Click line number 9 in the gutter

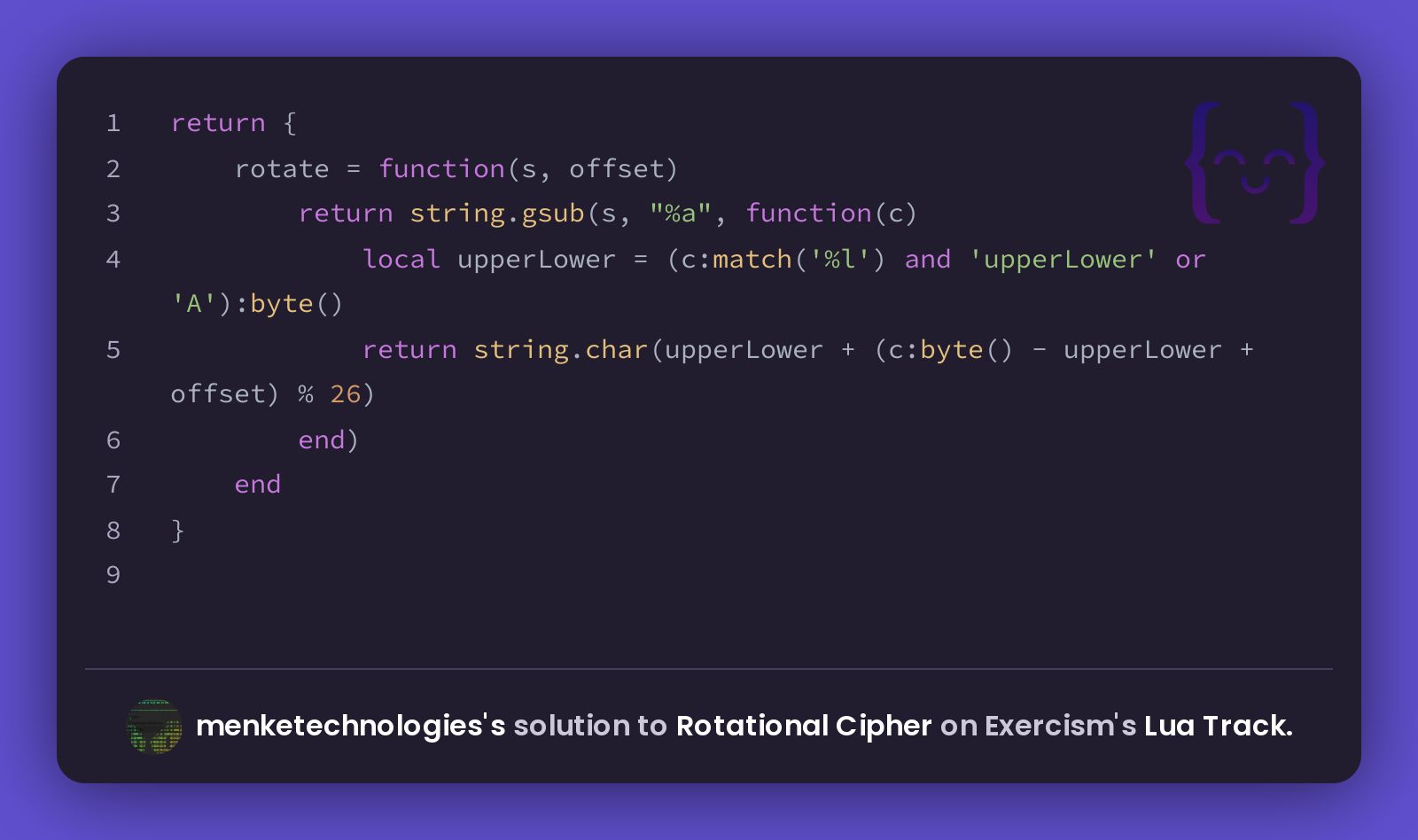(x=113, y=575)
